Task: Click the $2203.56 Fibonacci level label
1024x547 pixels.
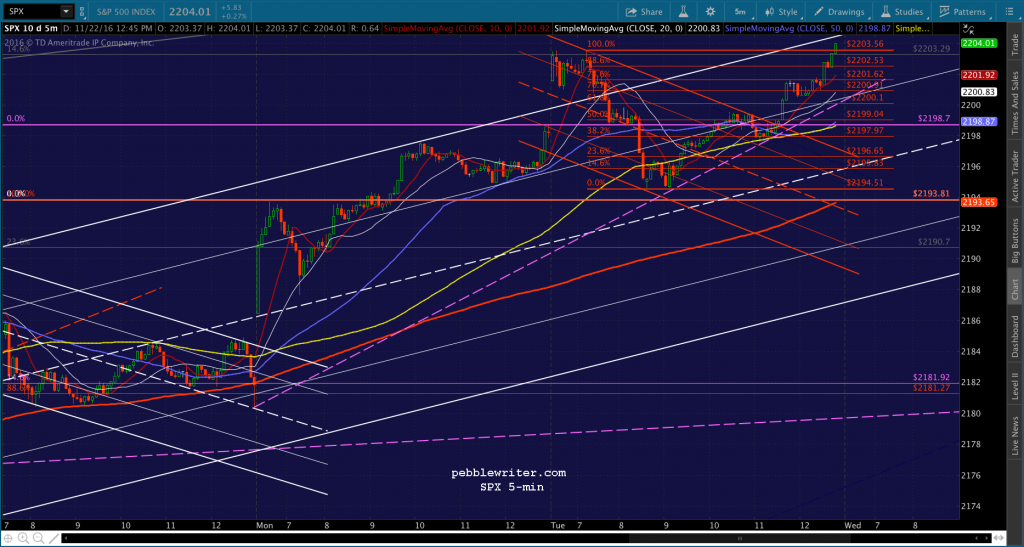Action: pyautogui.click(x=865, y=44)
